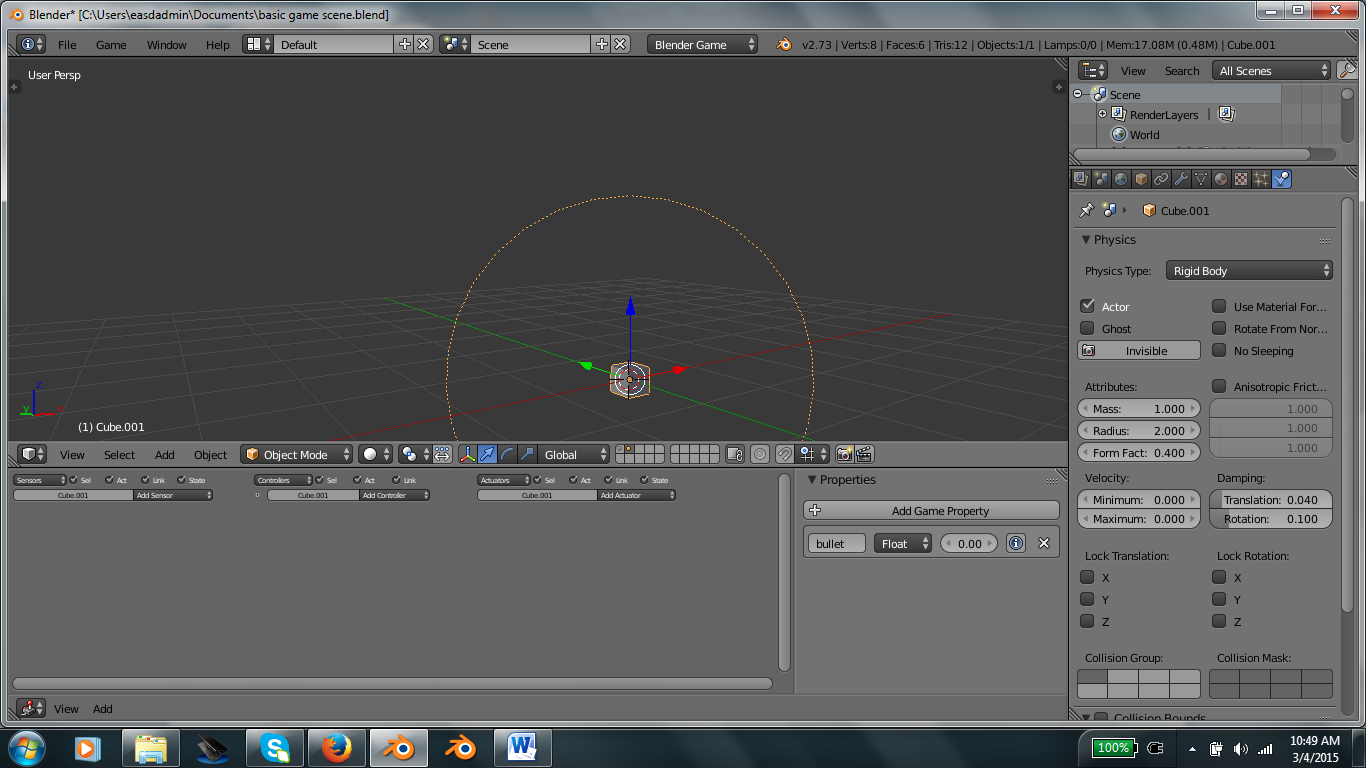The width and height of the screenshot is (1366, 768).
Task: Open the Help menu
Action: click(x=218, y=44)
